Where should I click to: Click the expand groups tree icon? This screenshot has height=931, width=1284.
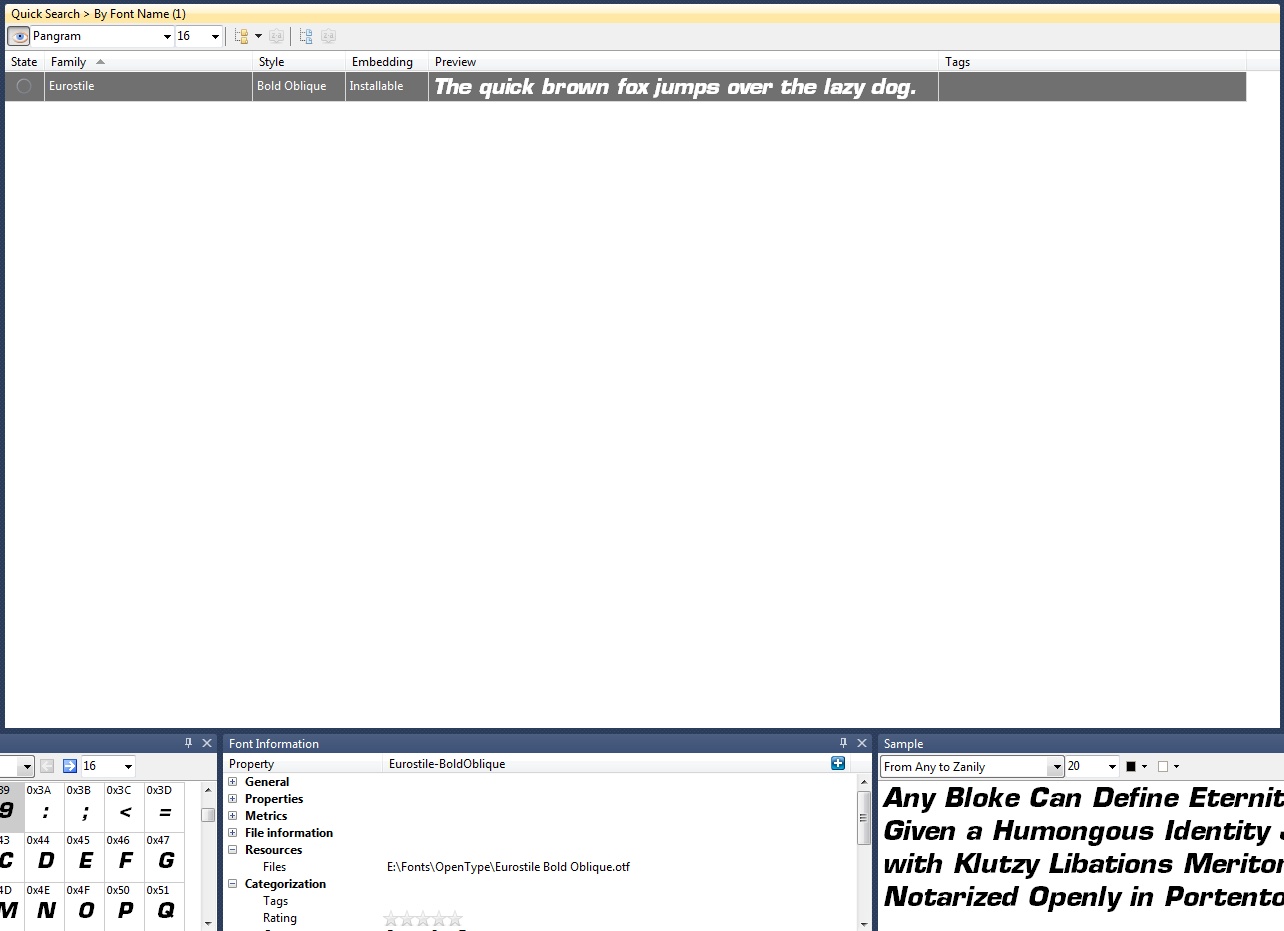(306, 36)
